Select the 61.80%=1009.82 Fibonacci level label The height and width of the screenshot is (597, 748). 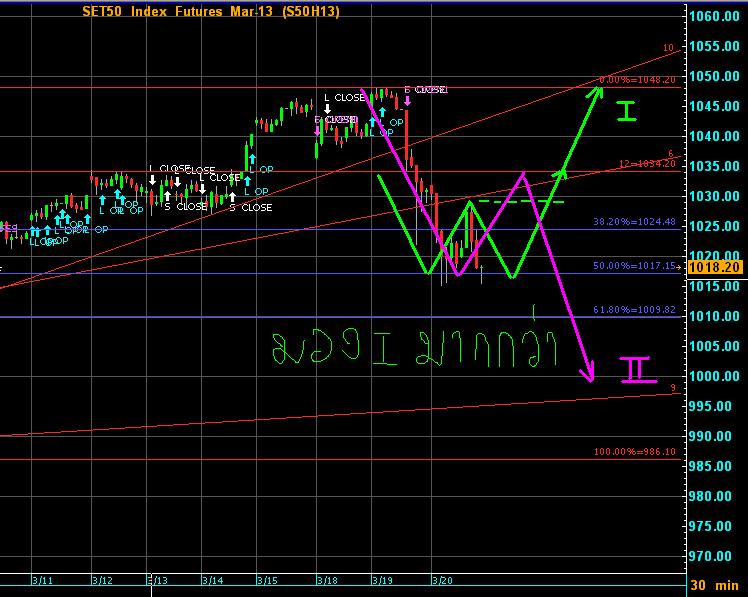[640, 311]
